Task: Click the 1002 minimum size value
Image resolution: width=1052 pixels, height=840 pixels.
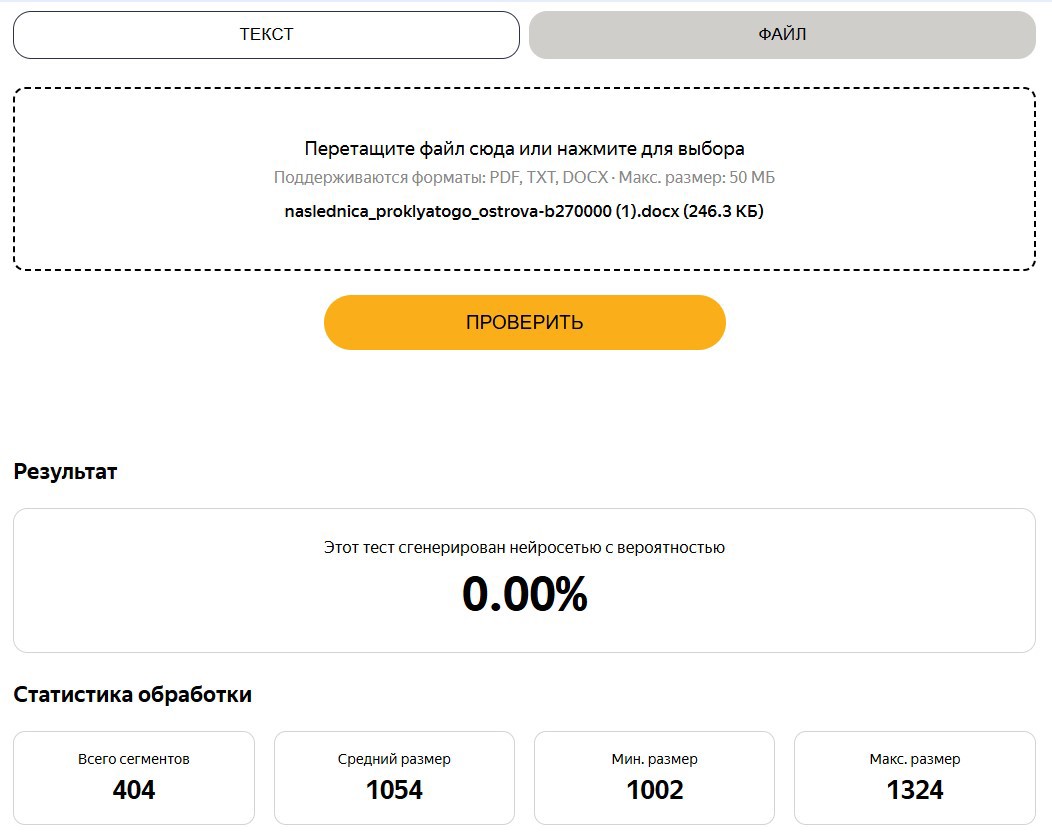Action: point(655,790)
